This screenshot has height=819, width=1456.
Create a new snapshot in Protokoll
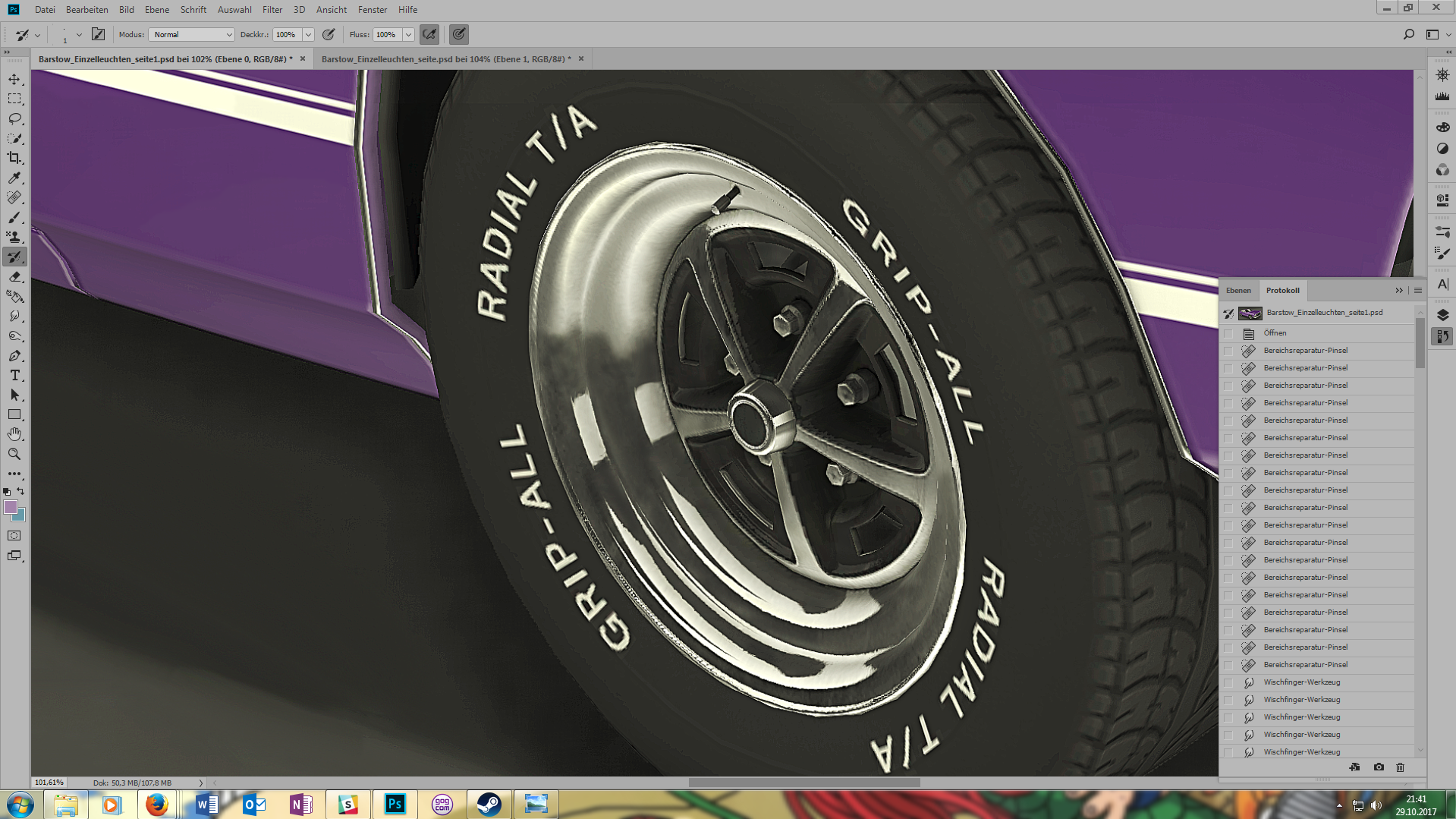coord(1379,767)
